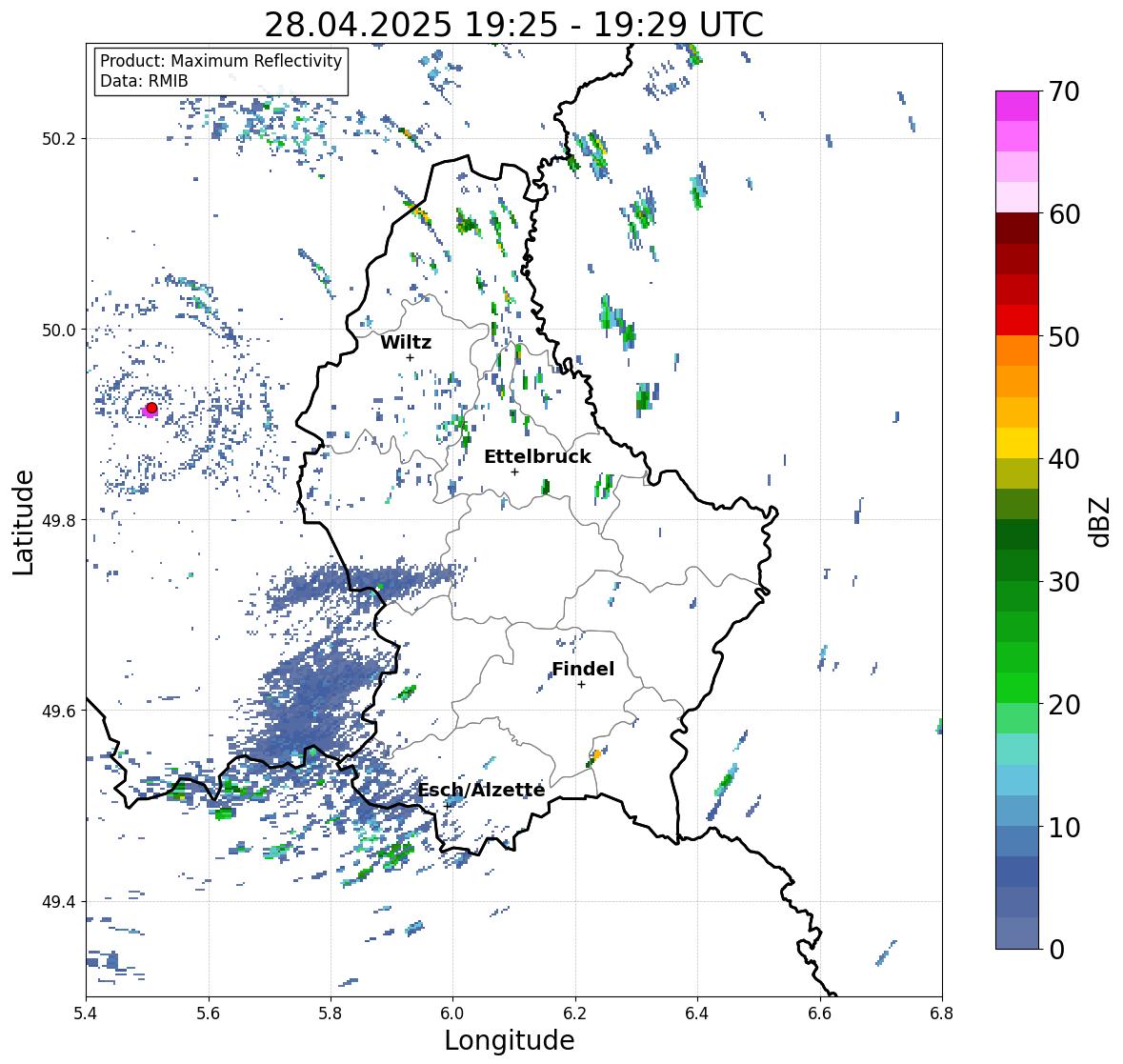Click the longitude tick label 5.4

[x=86, y=1013]
